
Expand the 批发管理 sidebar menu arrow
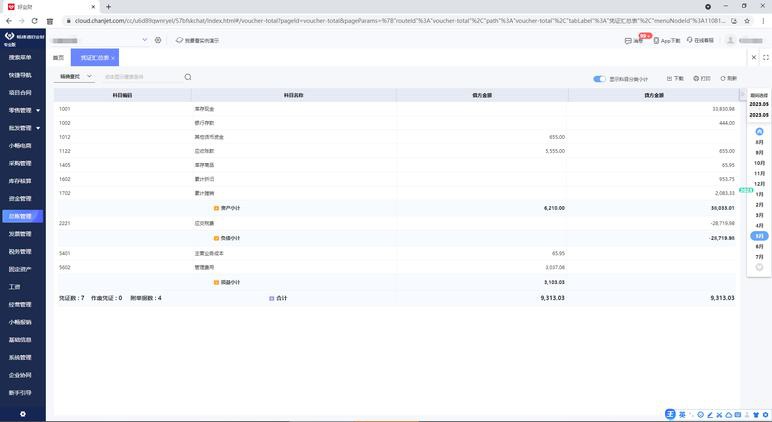[x=38, y=128]
